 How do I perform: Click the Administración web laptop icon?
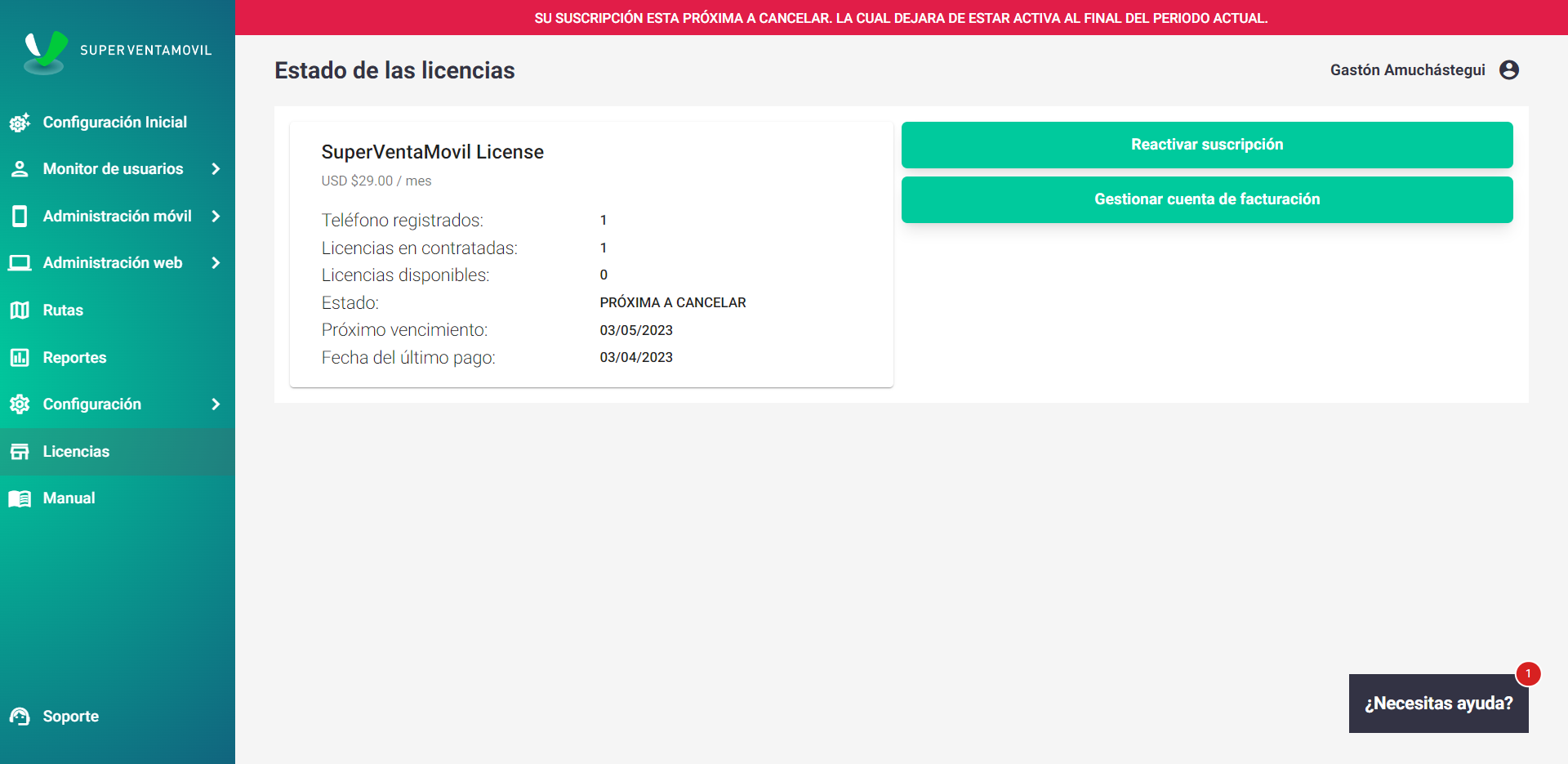click(x=20, y=263)
